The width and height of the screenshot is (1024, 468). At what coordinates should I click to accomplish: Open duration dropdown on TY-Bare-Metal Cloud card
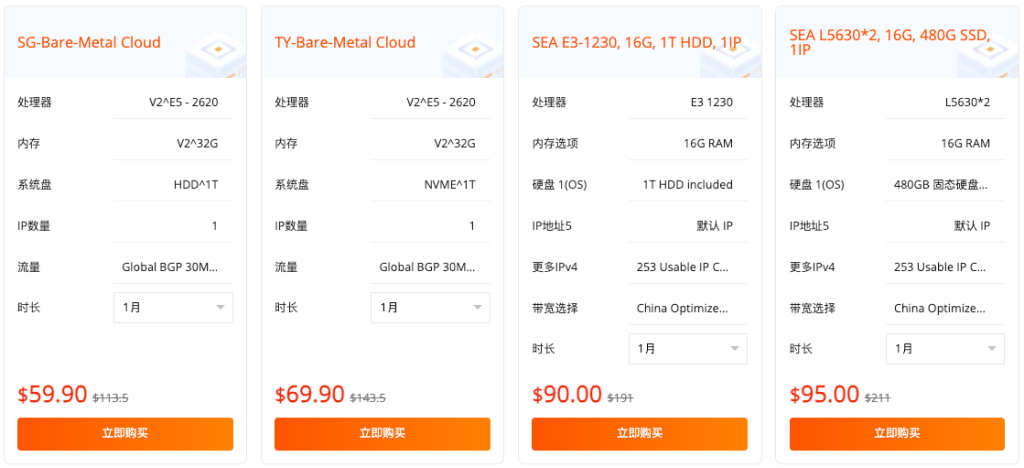(x=430, y=308)
